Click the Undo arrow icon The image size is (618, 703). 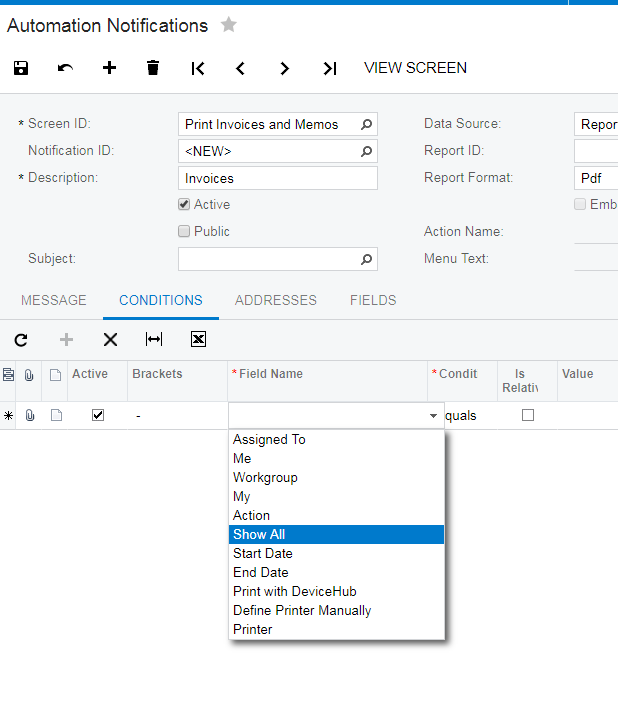[x=65, y=68]
